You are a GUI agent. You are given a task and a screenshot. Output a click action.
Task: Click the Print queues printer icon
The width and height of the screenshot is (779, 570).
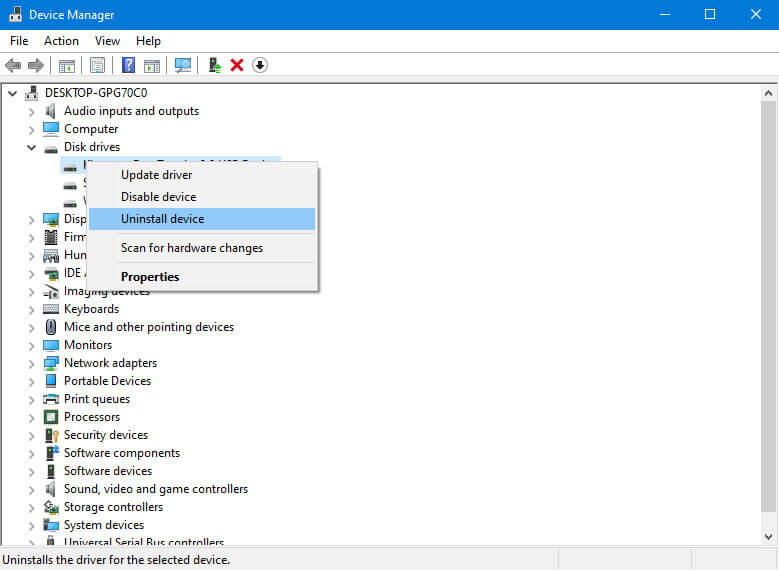coord(51,399)
